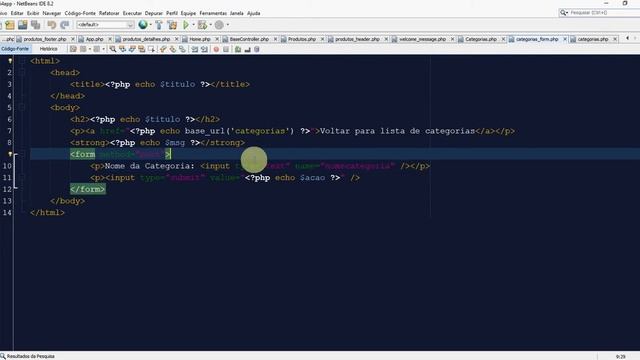
Task: Click the New Project toolbar icon
Action: (x=10, y=25)
